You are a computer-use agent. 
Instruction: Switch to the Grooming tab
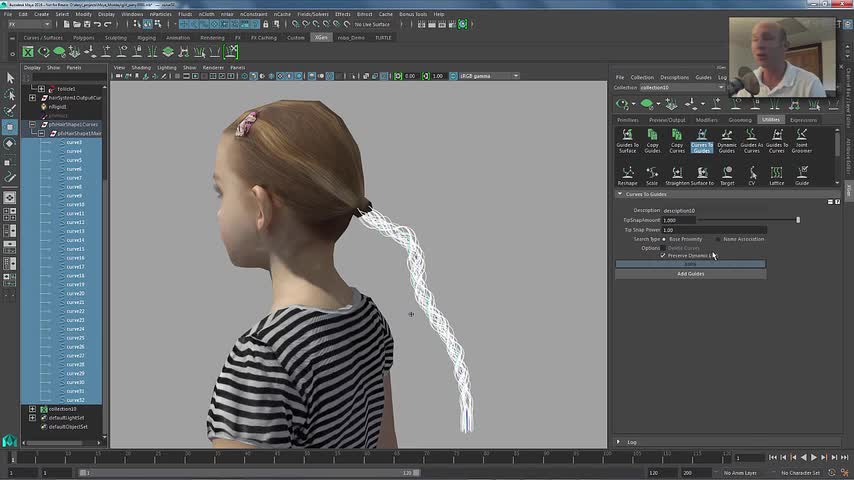pyautogui.click(x=738, y=120)
